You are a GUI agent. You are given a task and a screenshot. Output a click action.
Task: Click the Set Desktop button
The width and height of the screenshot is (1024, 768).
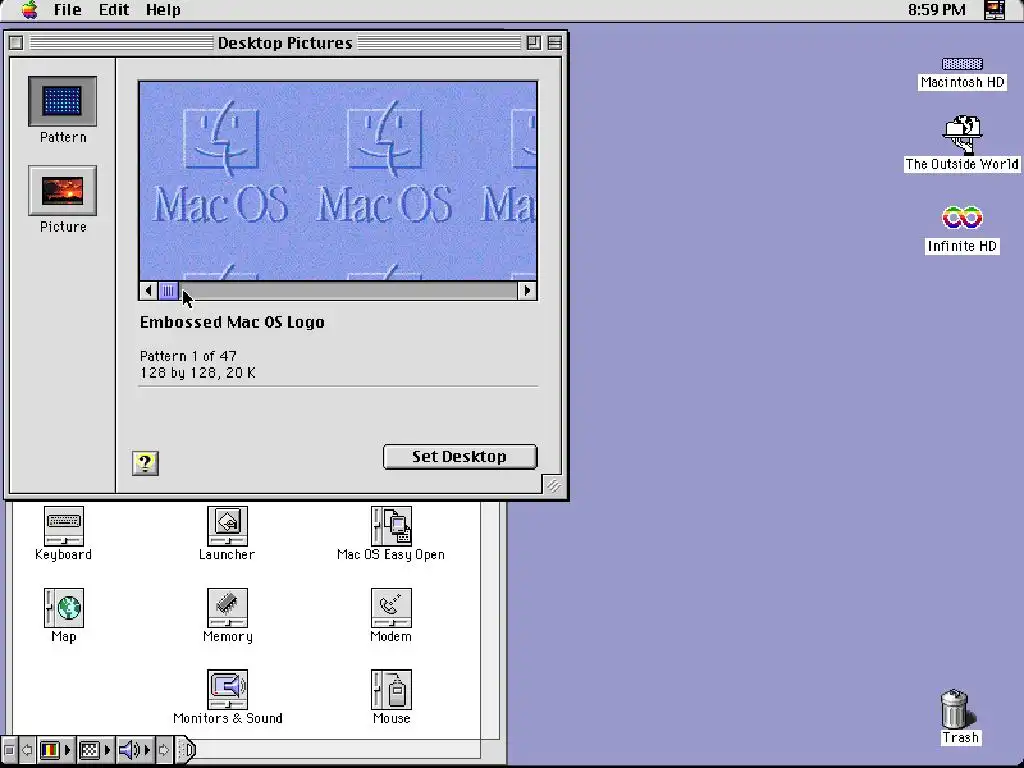460,456
